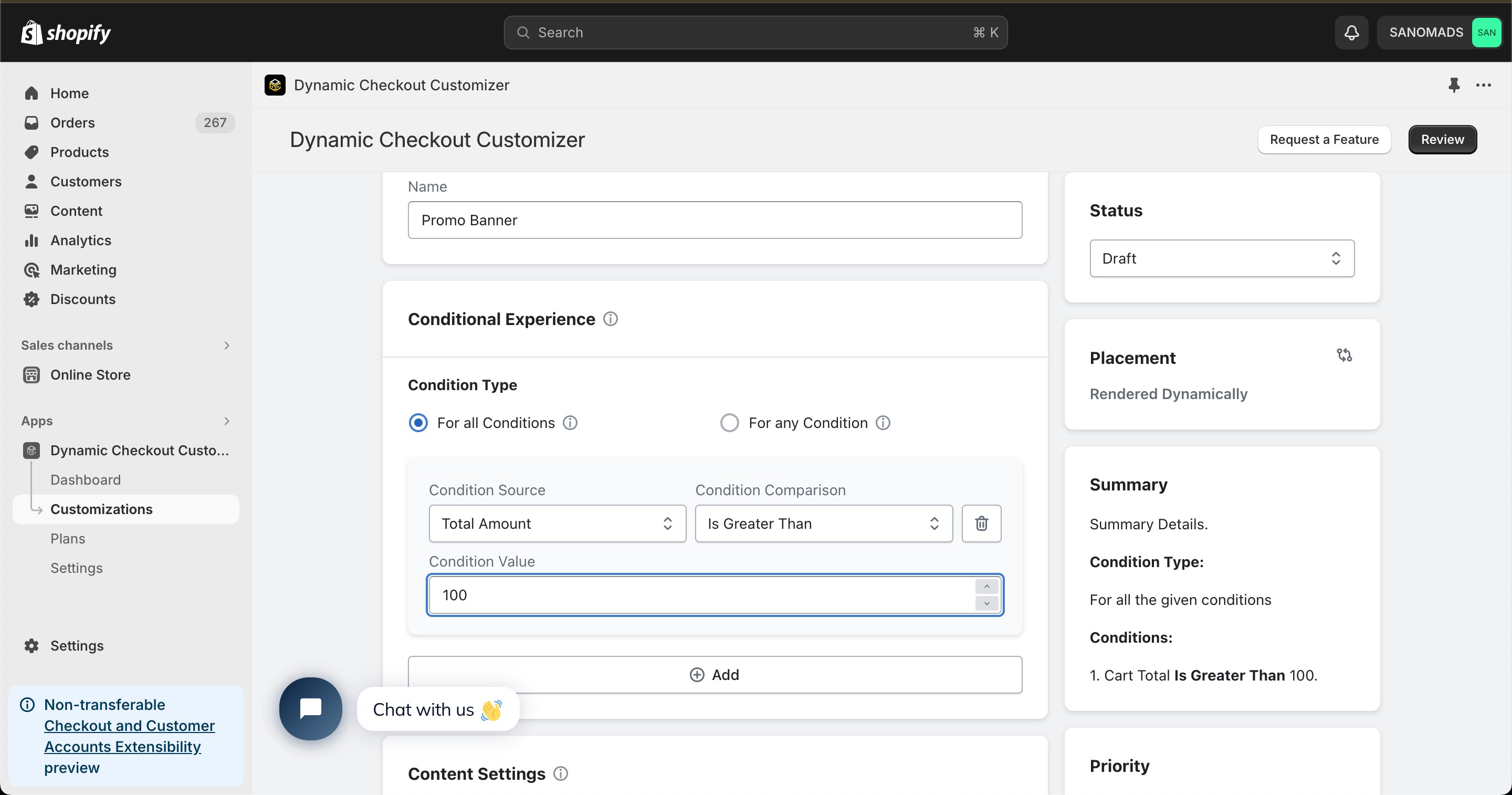
Task: Click the Settings gear icon in sidebar
Action: click(x=31, y=645)
